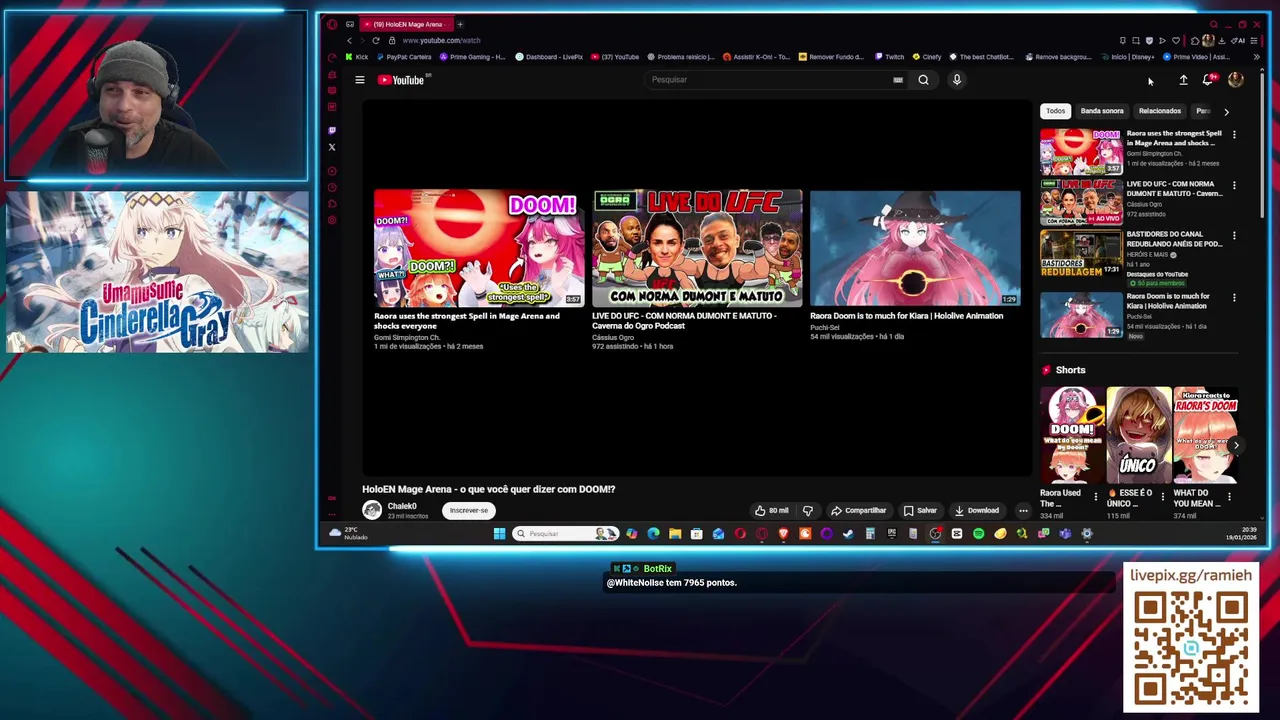Click the Inscrever-se subscribe button
Image resolution: width=1280 pixels, height=720 pixels.
469,510
